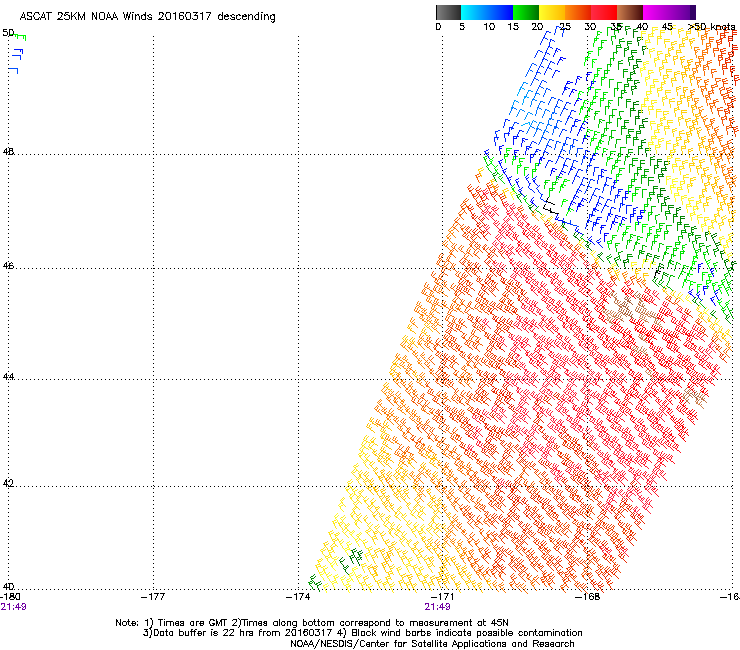Click the NOAA/NESDIS Center for Satellite Applications credit
This screenshot has height=650, width=740.
[432, 644]
